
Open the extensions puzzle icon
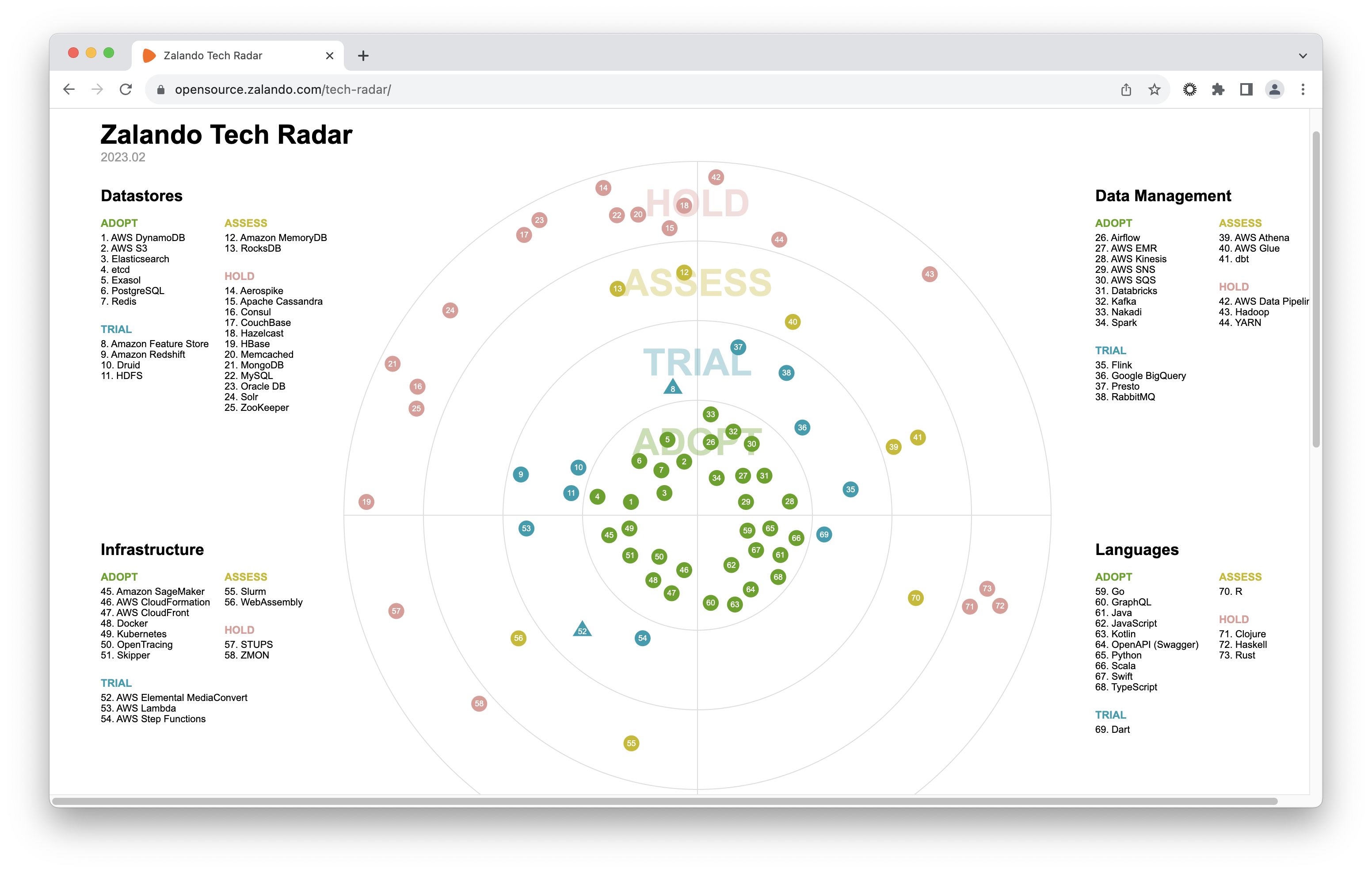click(1218, 89)
